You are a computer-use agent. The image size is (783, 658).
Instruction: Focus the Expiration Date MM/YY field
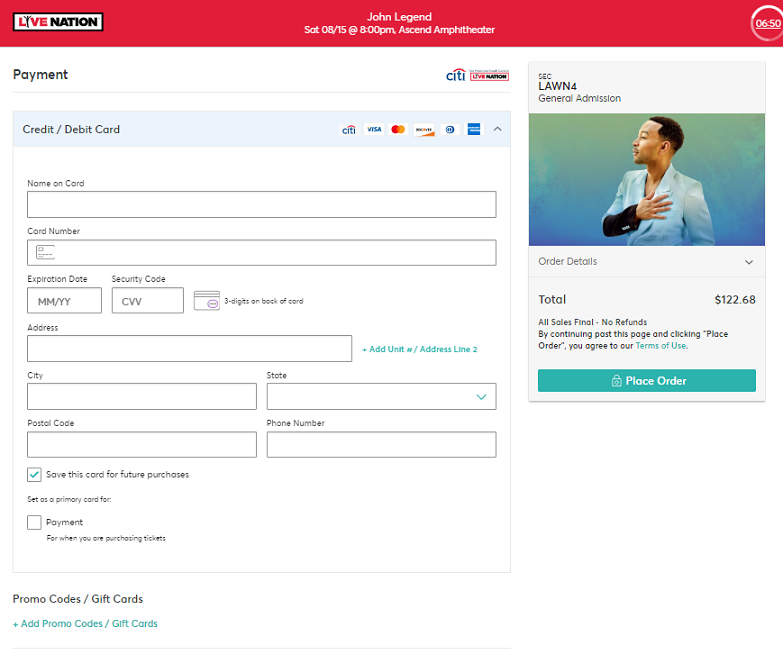tap(64, 301)
